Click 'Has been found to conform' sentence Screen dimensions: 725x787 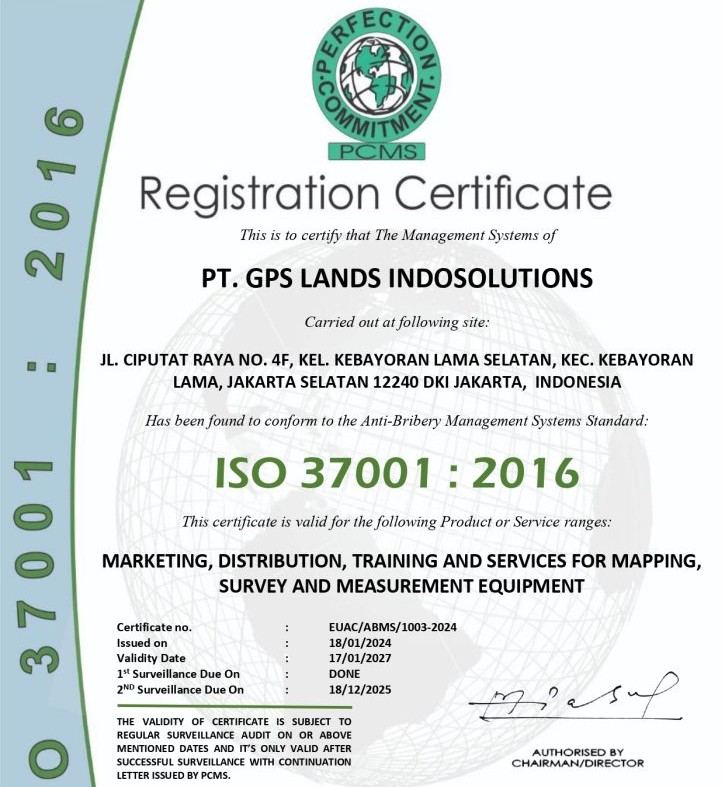397,421
